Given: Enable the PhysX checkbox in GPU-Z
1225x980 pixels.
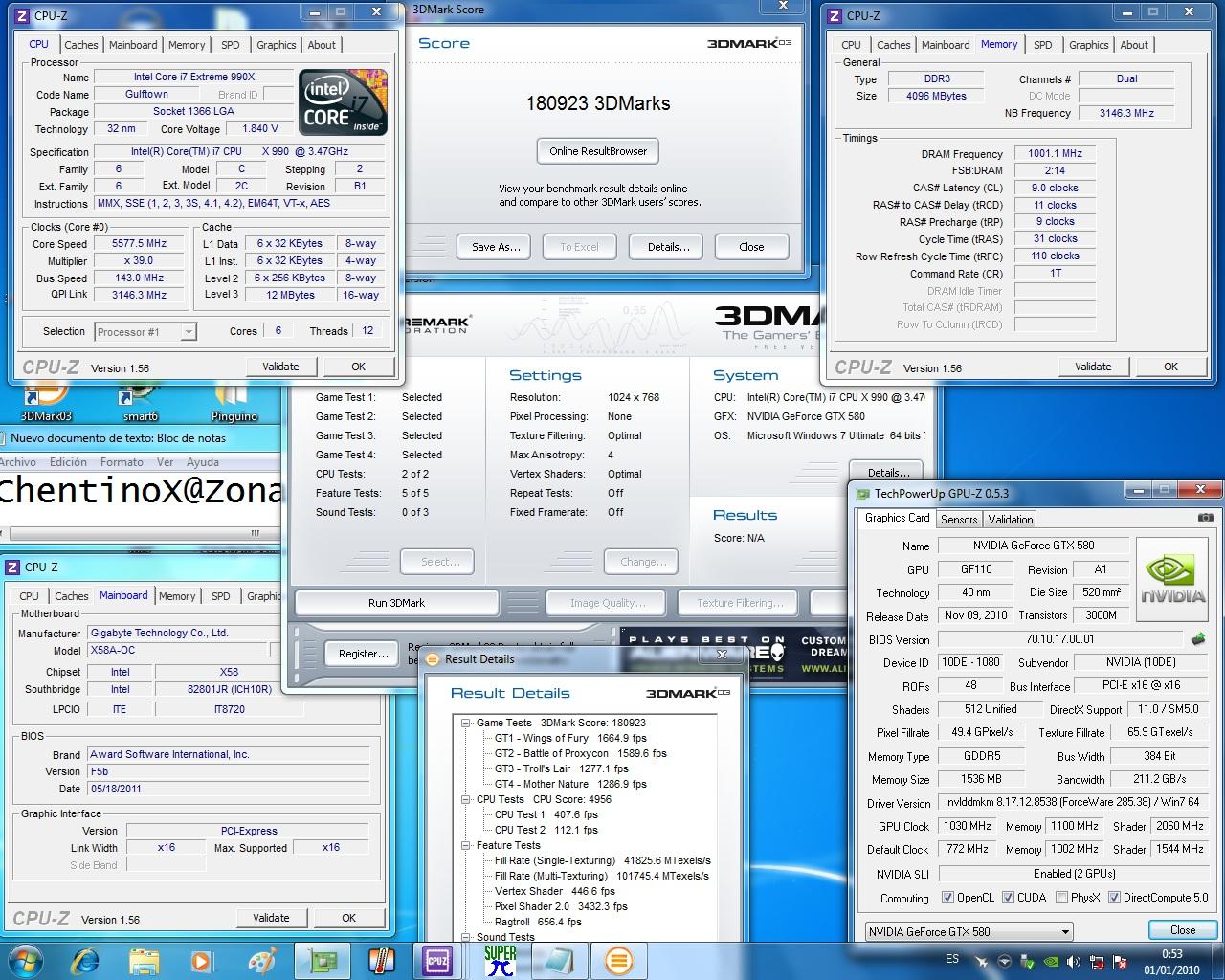Looking at the screenshot, I should tap(1061, 898).
